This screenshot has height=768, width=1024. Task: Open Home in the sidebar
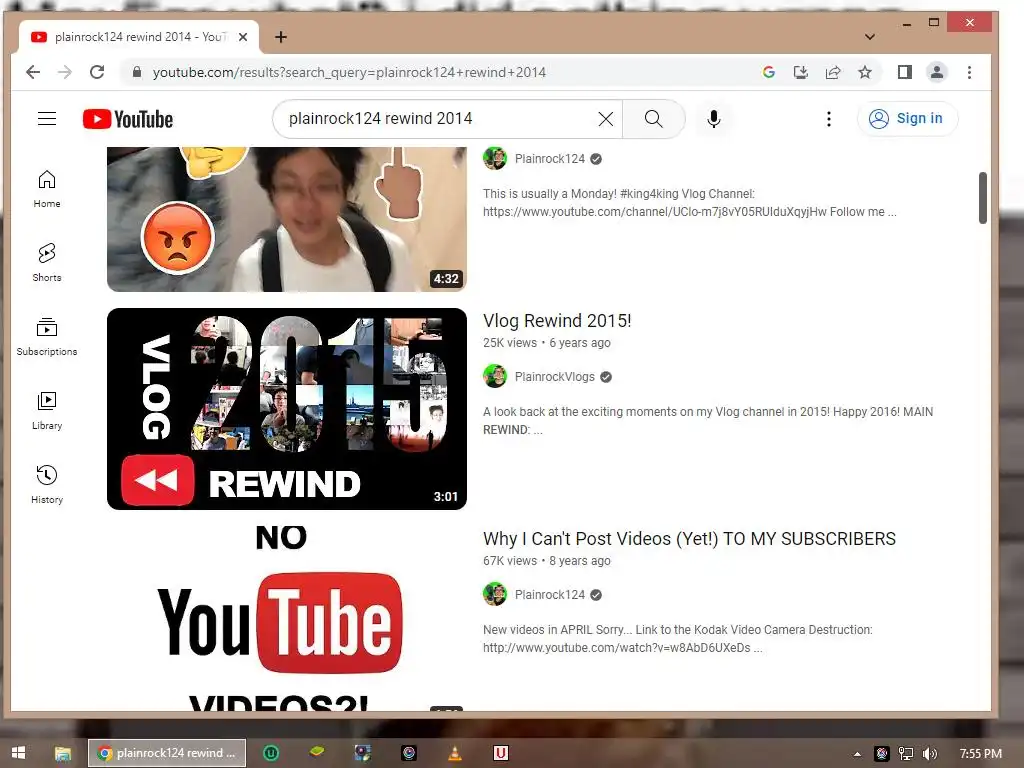tap(47, 189)
